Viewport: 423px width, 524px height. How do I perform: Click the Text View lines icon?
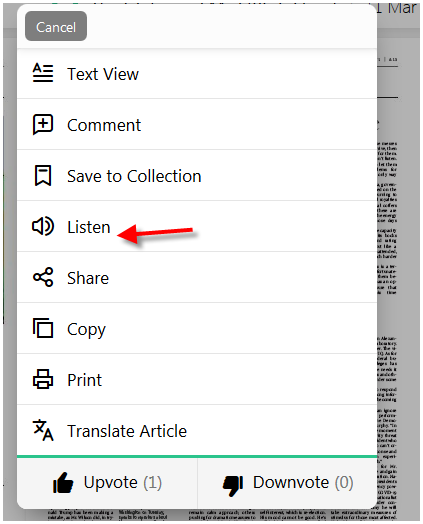(x=43, y=73)
